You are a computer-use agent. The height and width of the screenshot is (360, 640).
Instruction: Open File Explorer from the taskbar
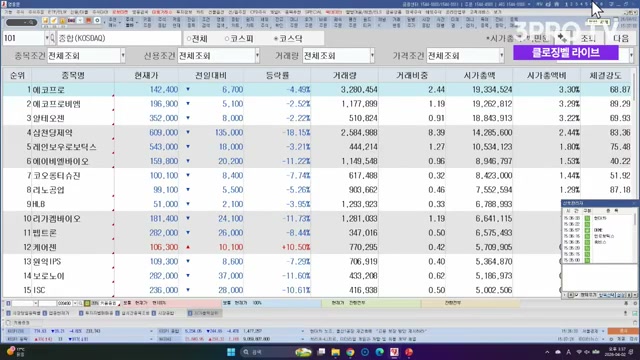click(x=336, y=352)
